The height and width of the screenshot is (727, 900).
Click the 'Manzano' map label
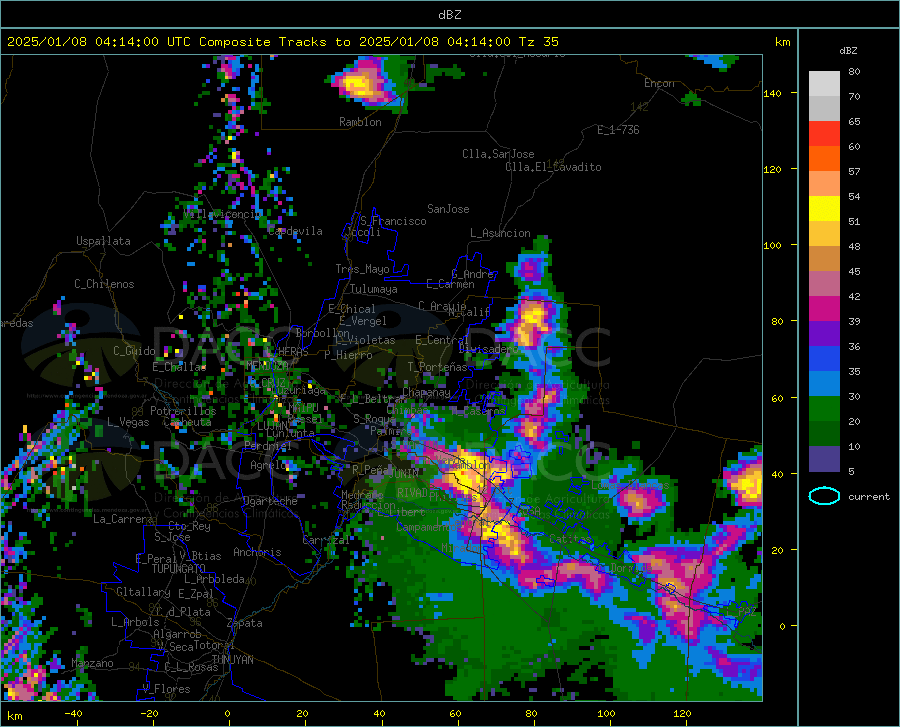[x=92, y=663]
